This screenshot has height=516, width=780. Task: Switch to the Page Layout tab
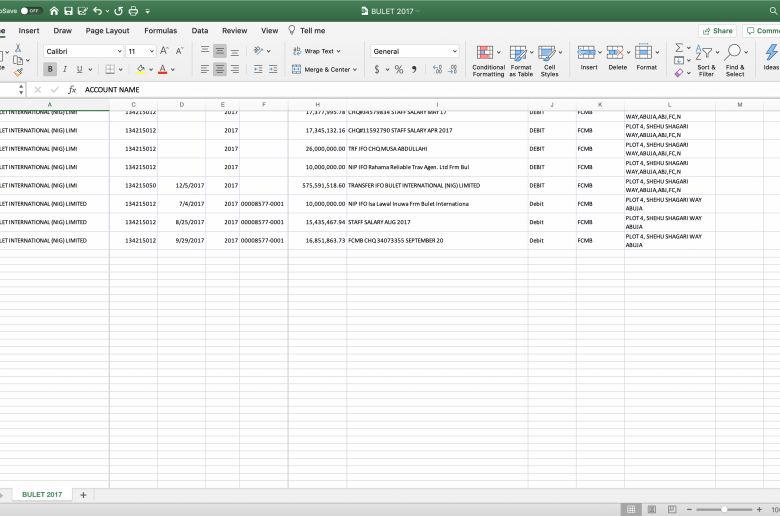pyautogui.click(x=107, y=30)
